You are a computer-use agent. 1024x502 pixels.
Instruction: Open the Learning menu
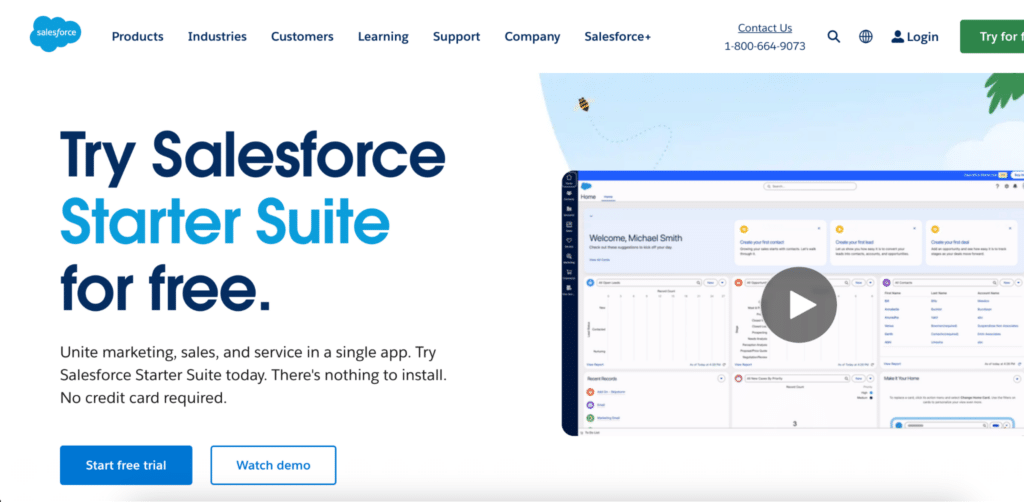point(383,37)
